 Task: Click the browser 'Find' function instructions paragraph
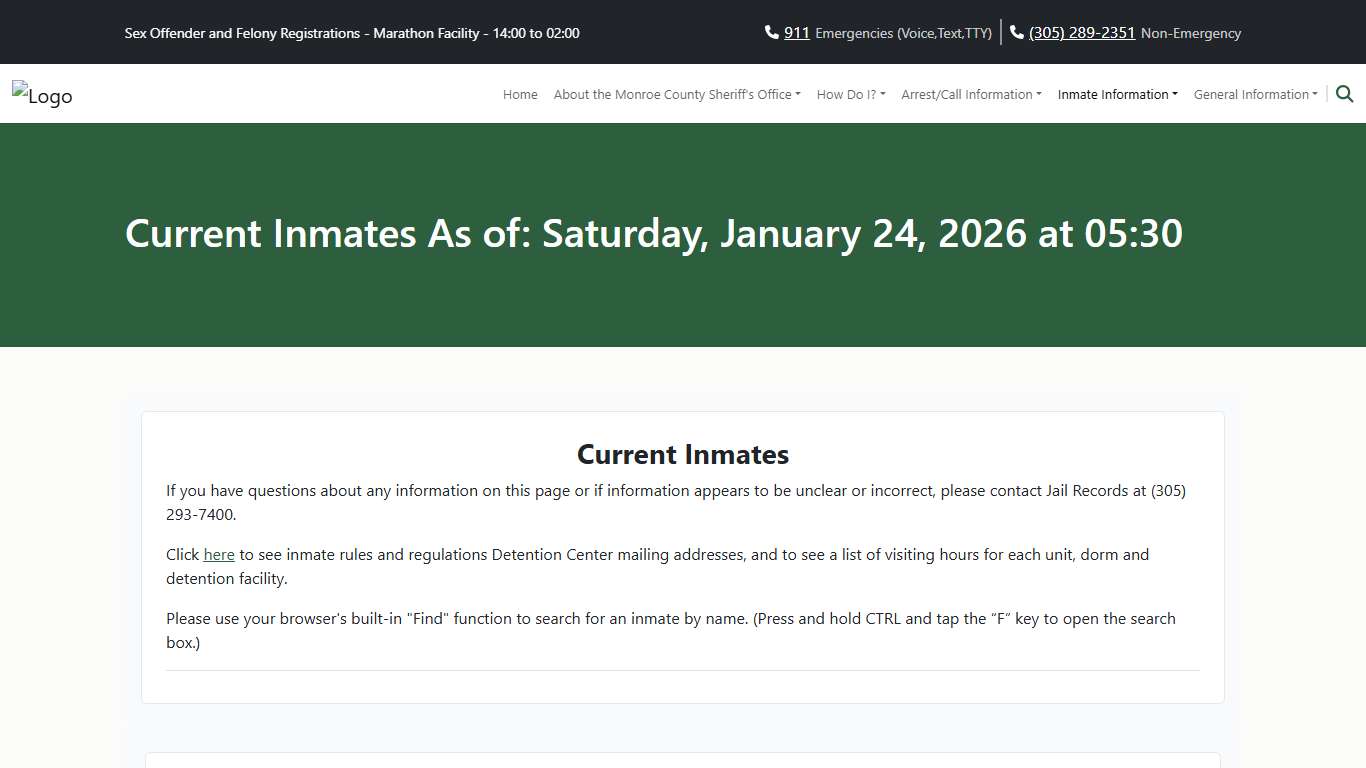click(671, 630)
